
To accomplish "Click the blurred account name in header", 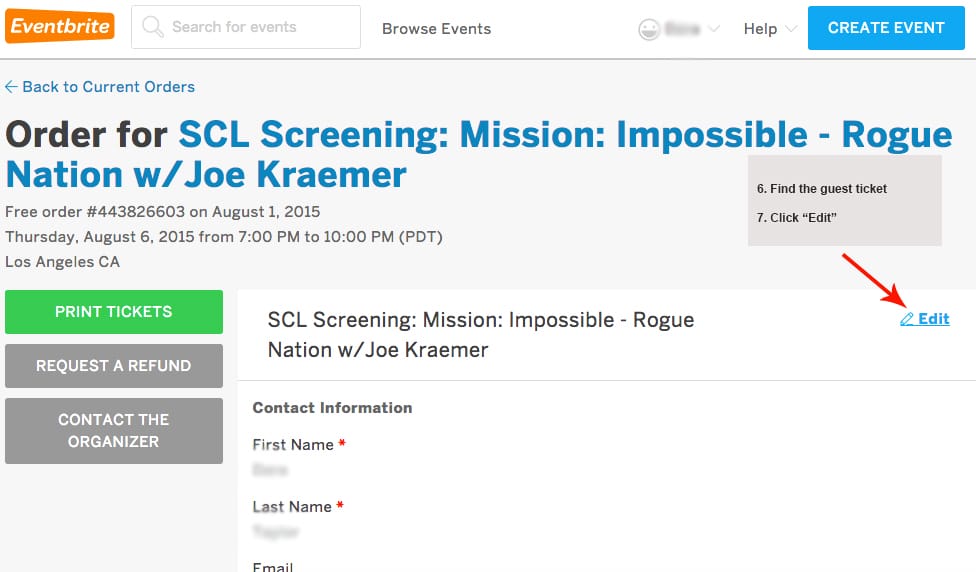I will point(682,29).
